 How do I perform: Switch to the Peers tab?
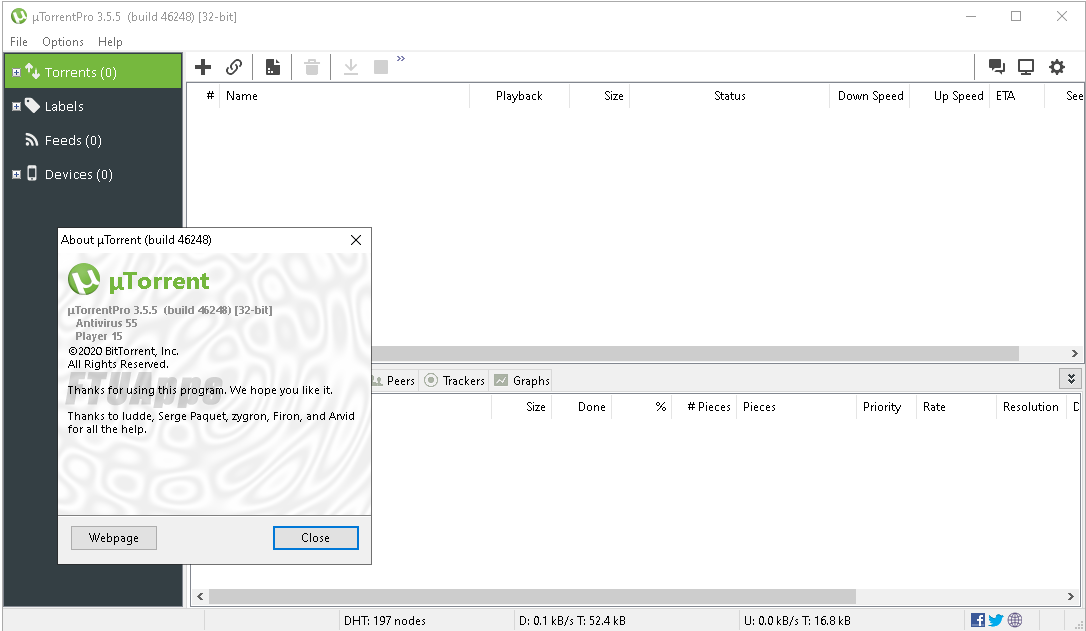click(394, 380)
